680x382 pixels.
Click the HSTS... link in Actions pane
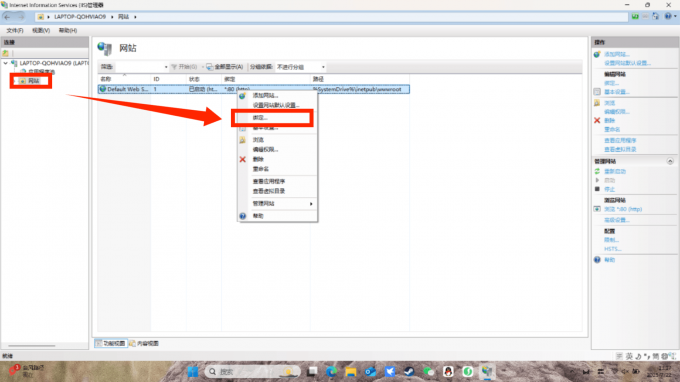pos(612,249)
